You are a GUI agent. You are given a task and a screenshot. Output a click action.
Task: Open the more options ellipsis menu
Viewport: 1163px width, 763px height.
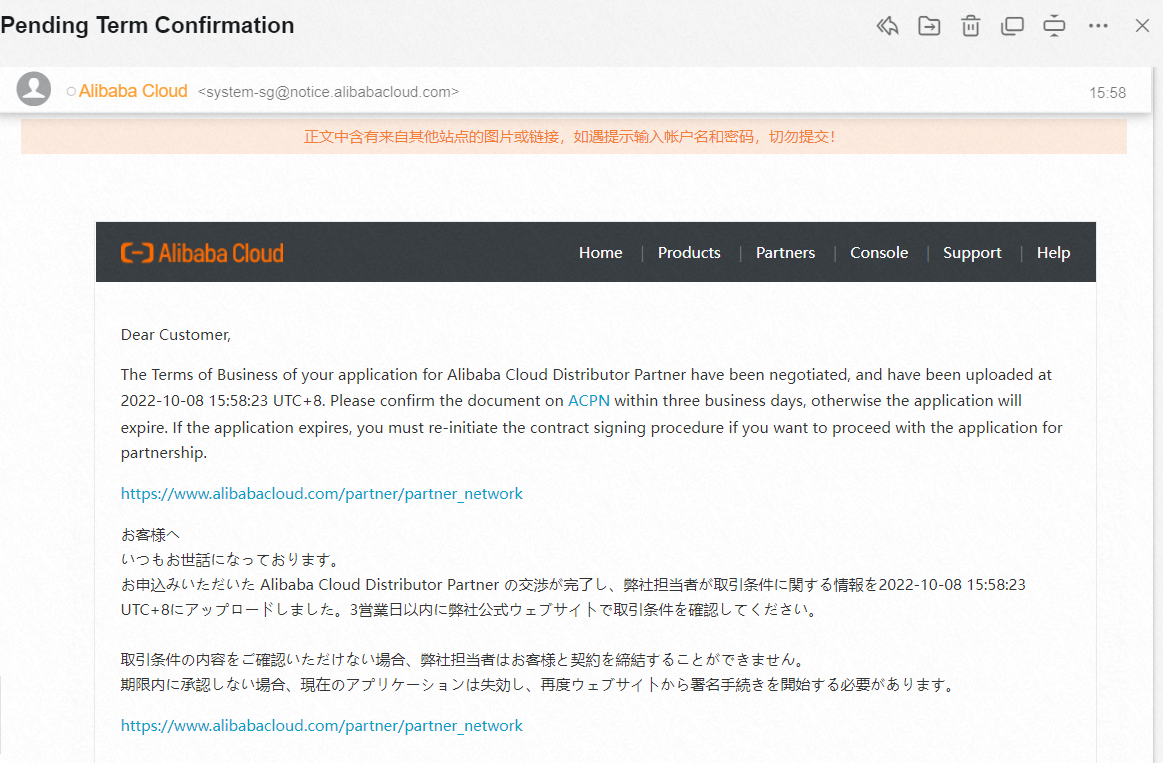click(1098, 26)
